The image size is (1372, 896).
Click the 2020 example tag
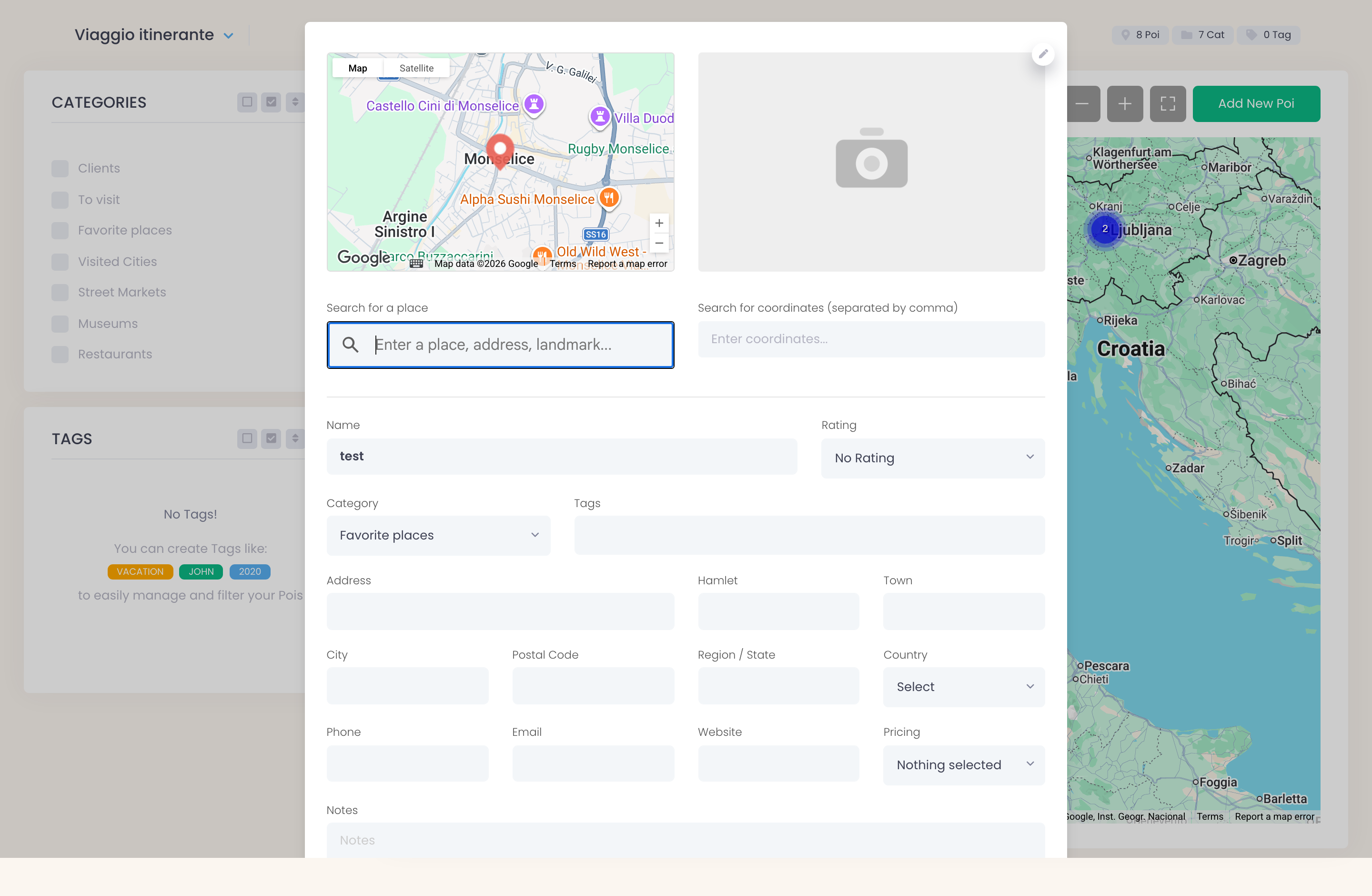[x=250, y=571]
